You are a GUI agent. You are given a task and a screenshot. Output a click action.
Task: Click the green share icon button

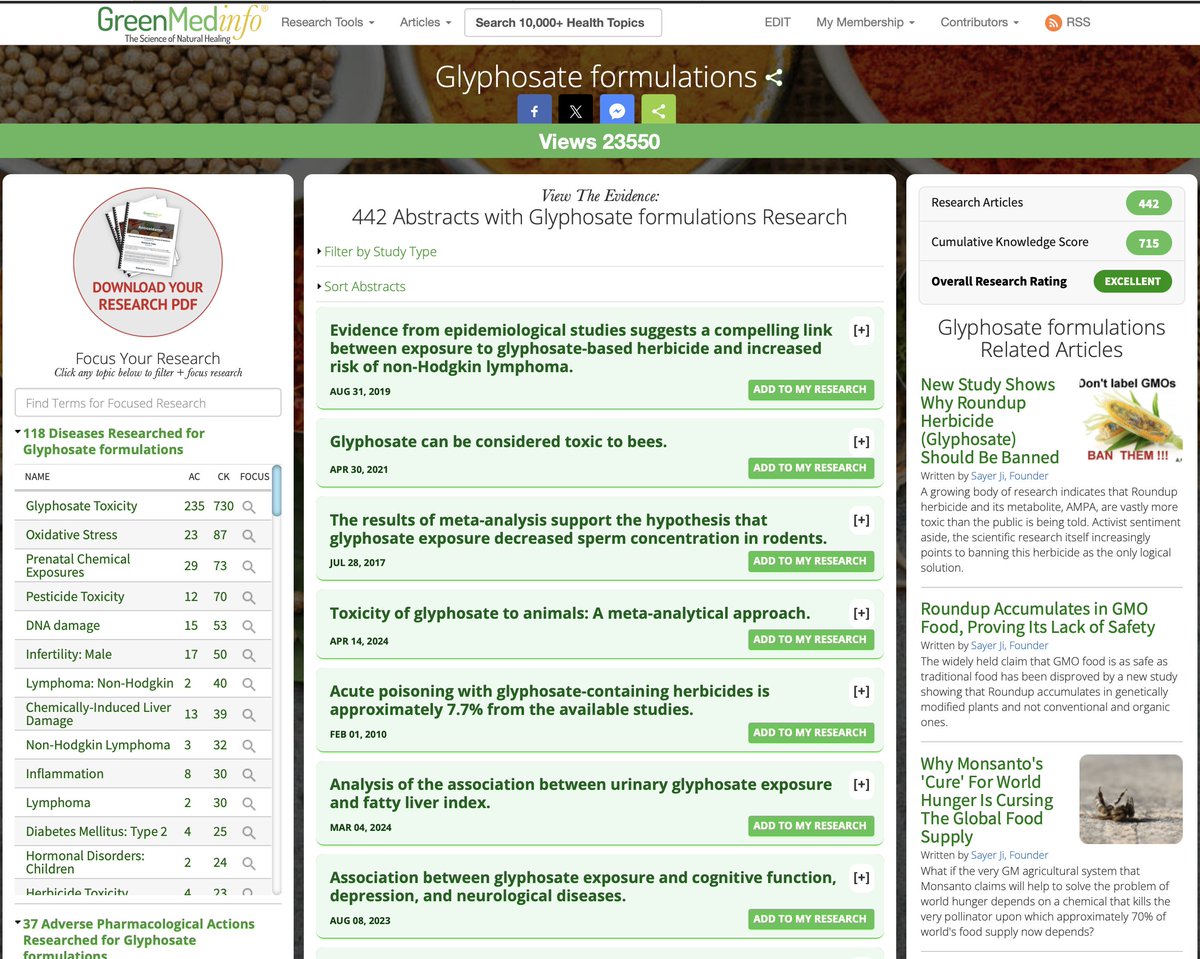[658, 111]
